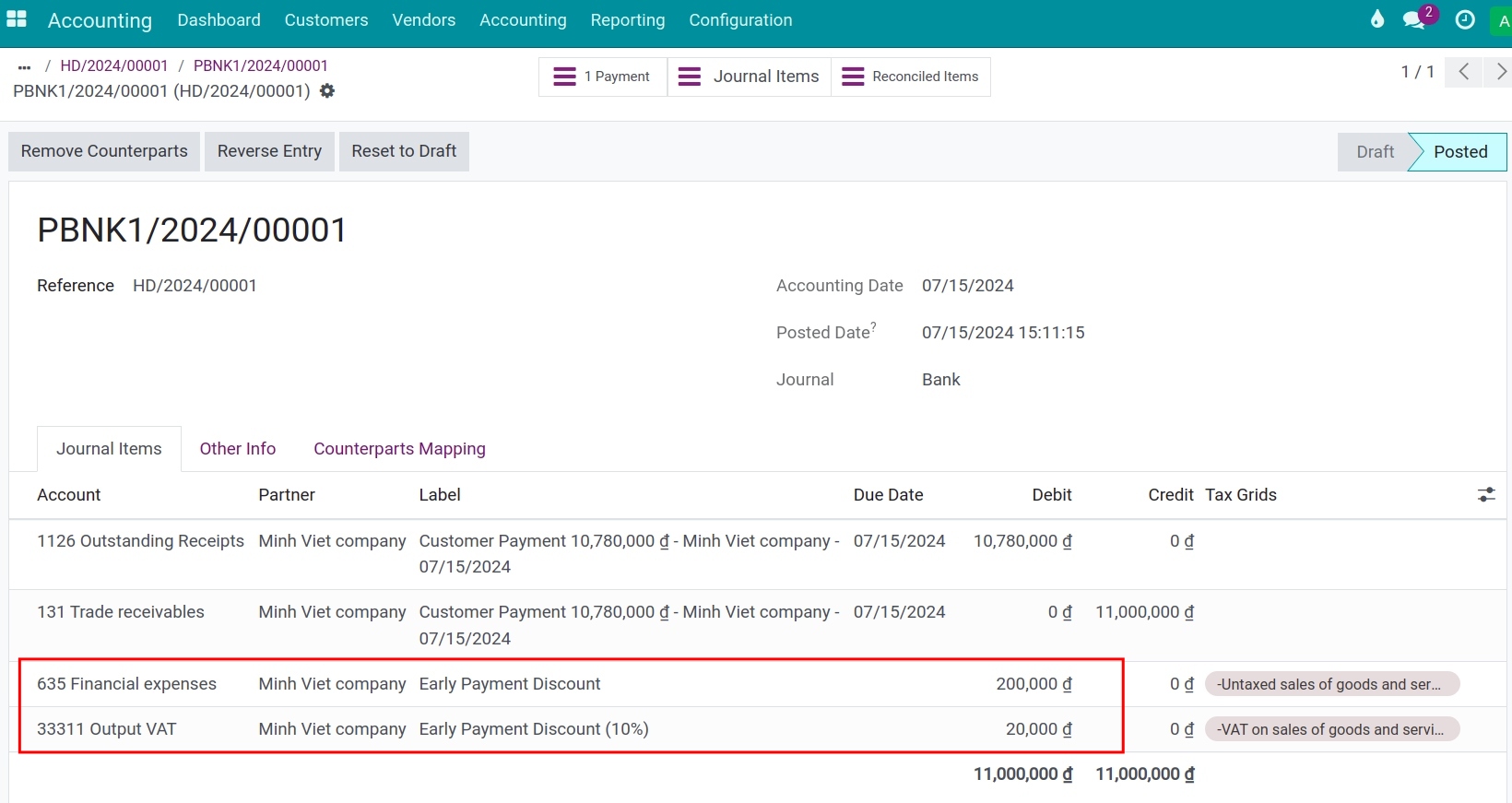Follow breadcrumb PBNK1/2024/00001 link
Screen dimensions: 1512x803
pos(261,66)
